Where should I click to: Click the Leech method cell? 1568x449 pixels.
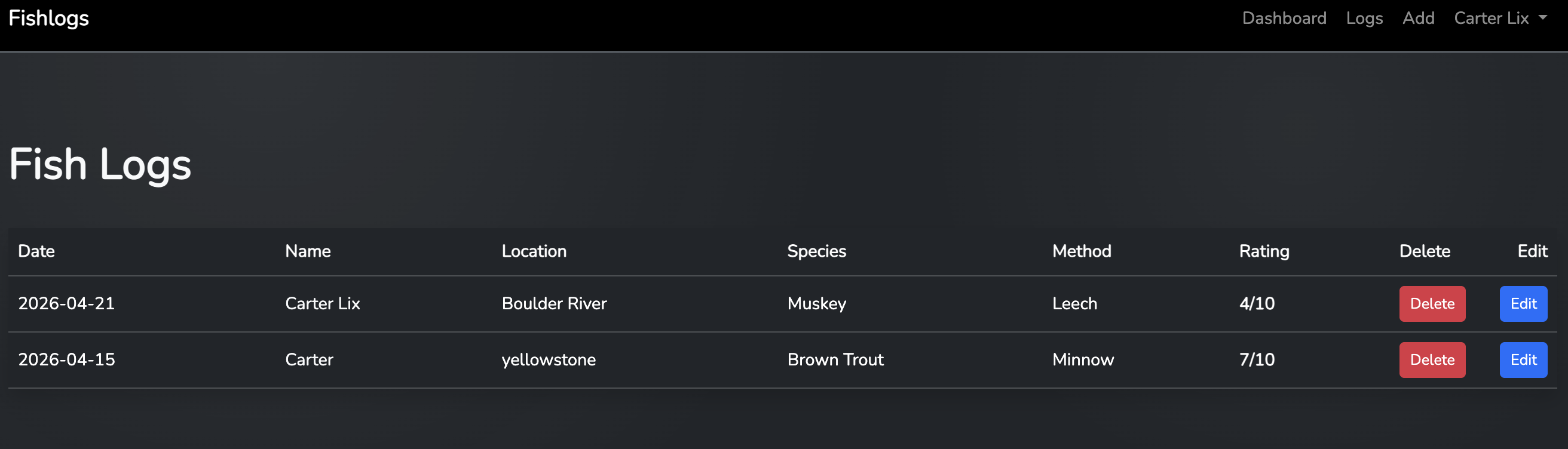tap(1074, 303)
